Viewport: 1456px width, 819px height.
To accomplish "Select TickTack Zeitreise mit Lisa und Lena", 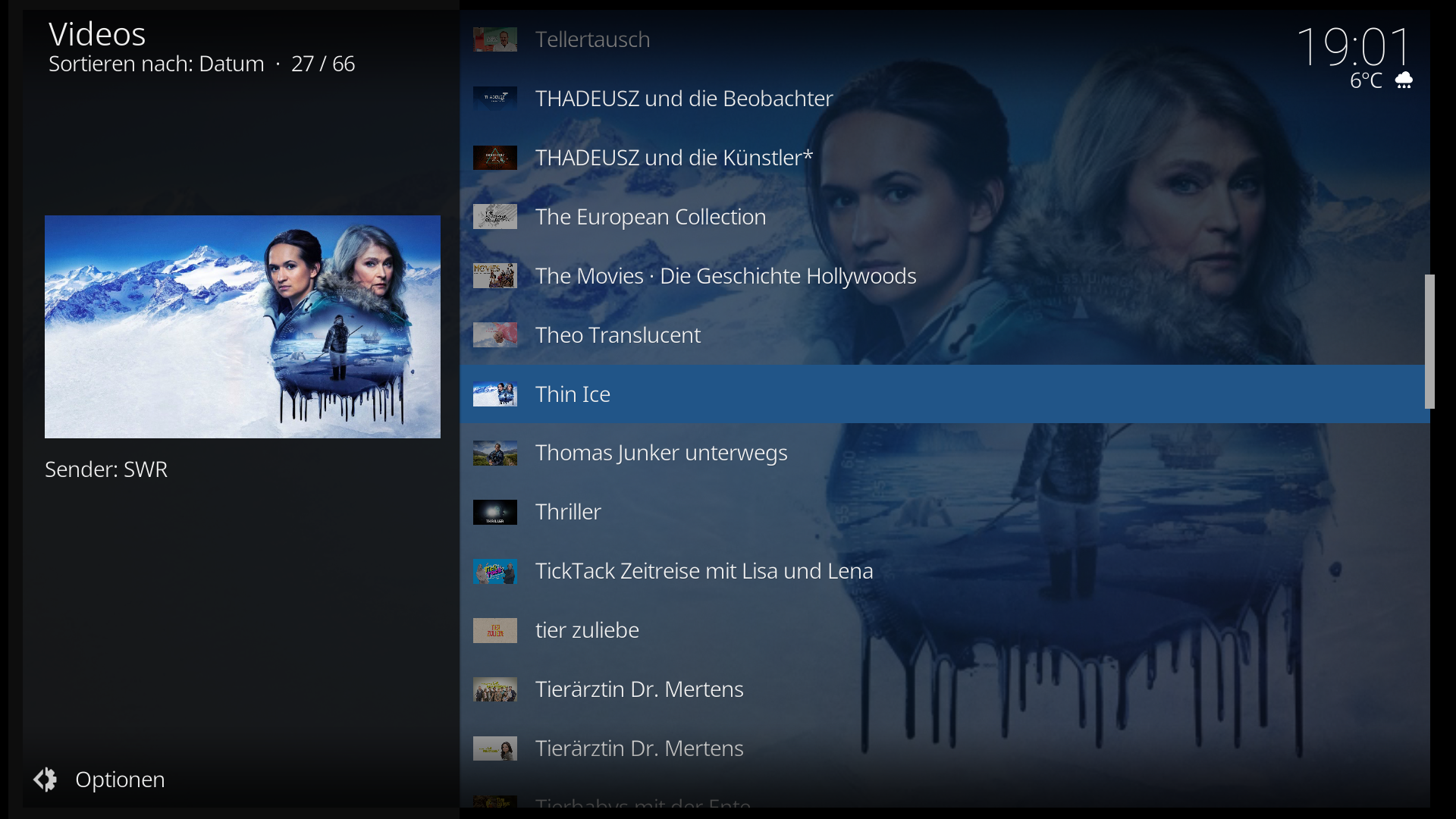I will [x=945, y=571].
